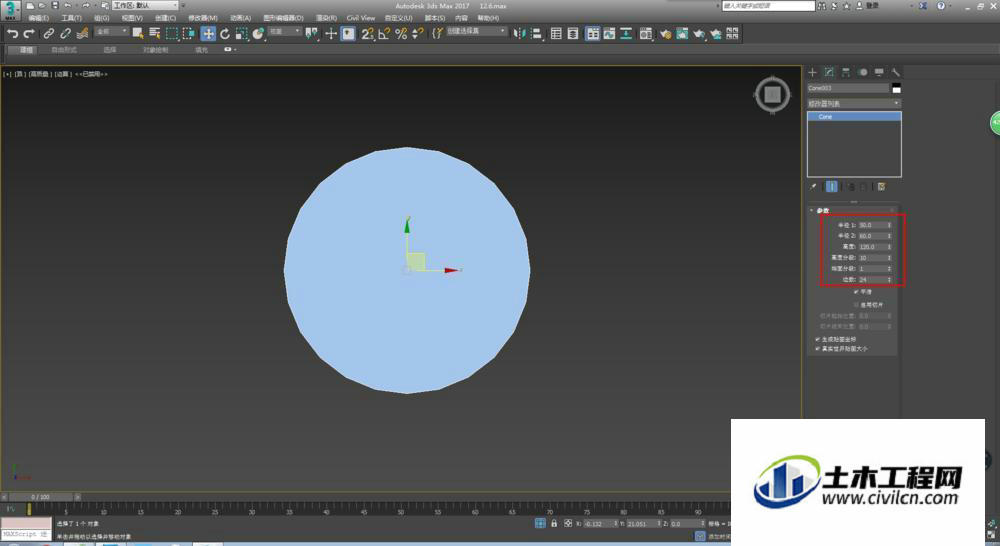Toggle the 2.5D Snaps button
1000x546 pixels.
pyautogui.click(x=367, y=34)
